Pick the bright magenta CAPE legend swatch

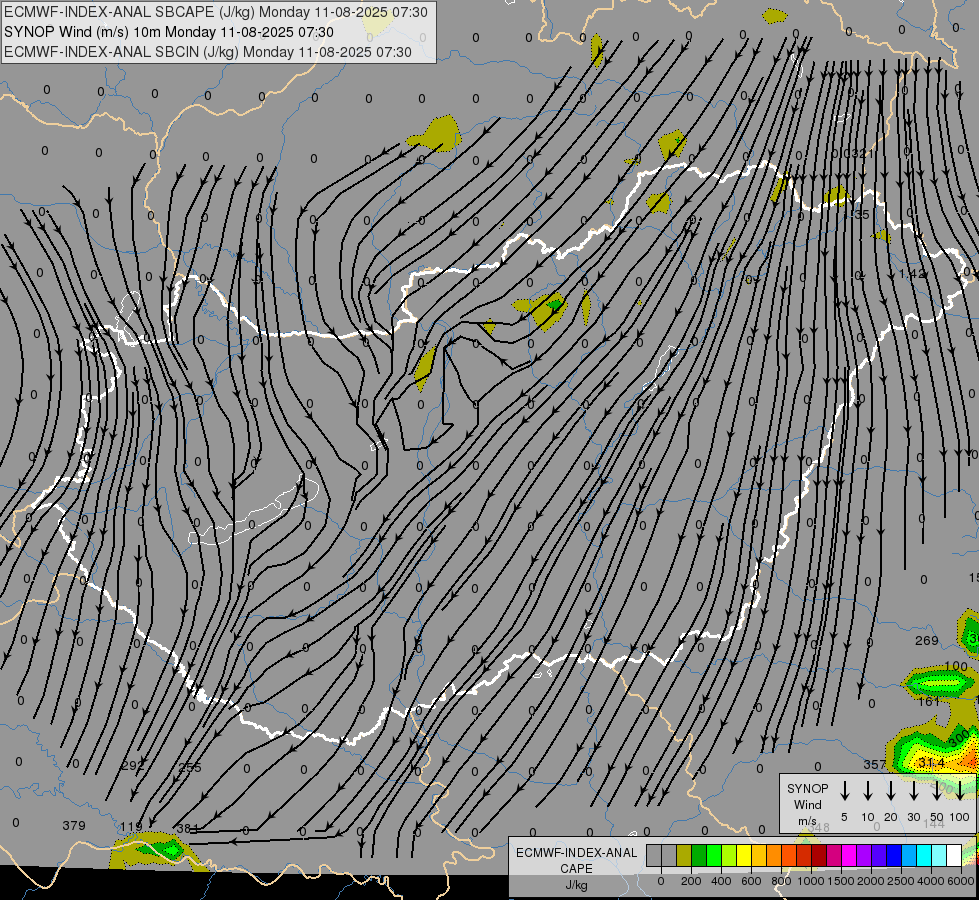coord(849,856)
